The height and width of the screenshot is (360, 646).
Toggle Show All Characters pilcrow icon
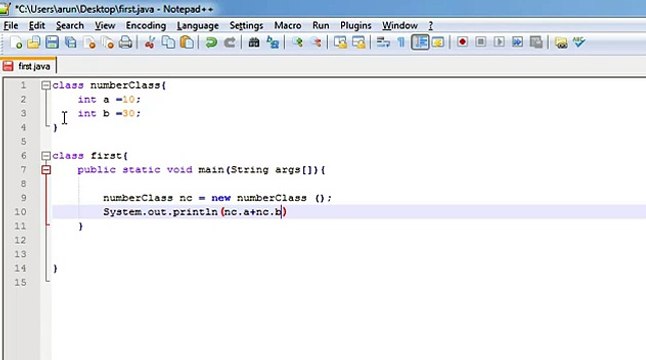(401, 42)
